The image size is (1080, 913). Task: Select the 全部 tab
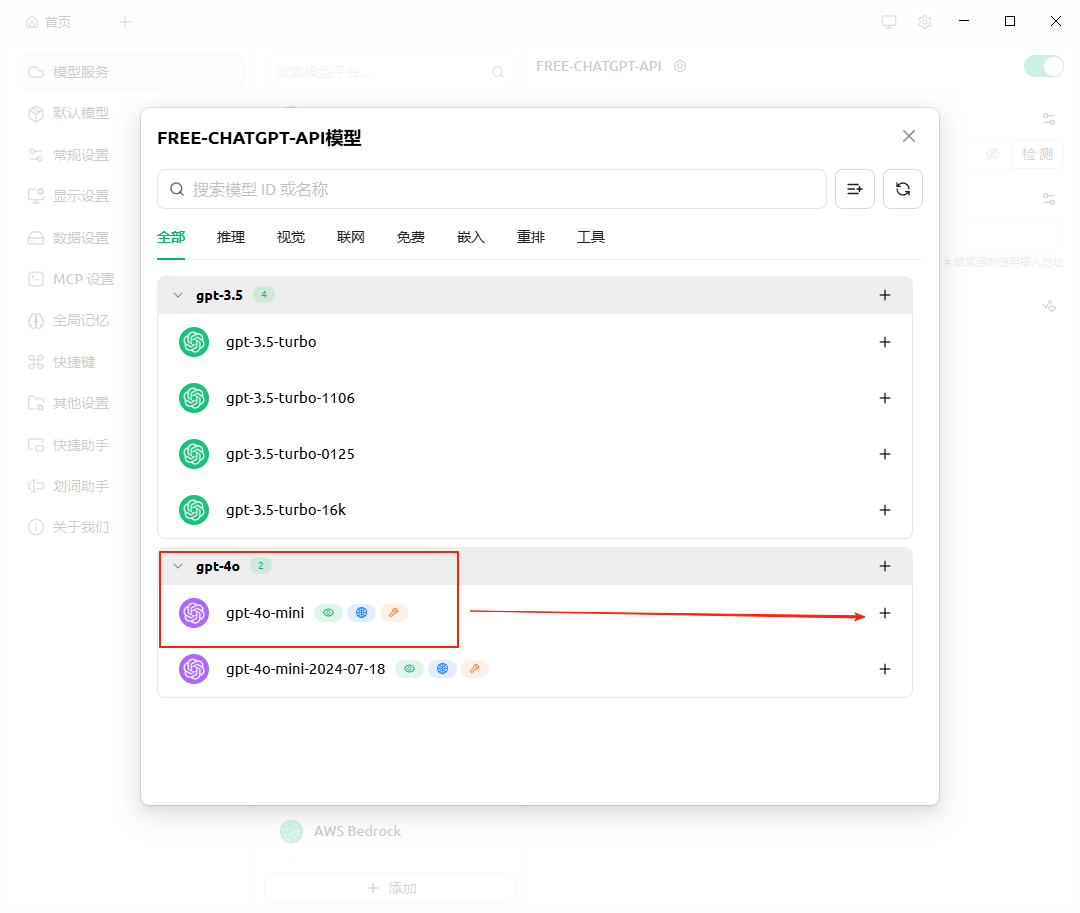(171, 238)
